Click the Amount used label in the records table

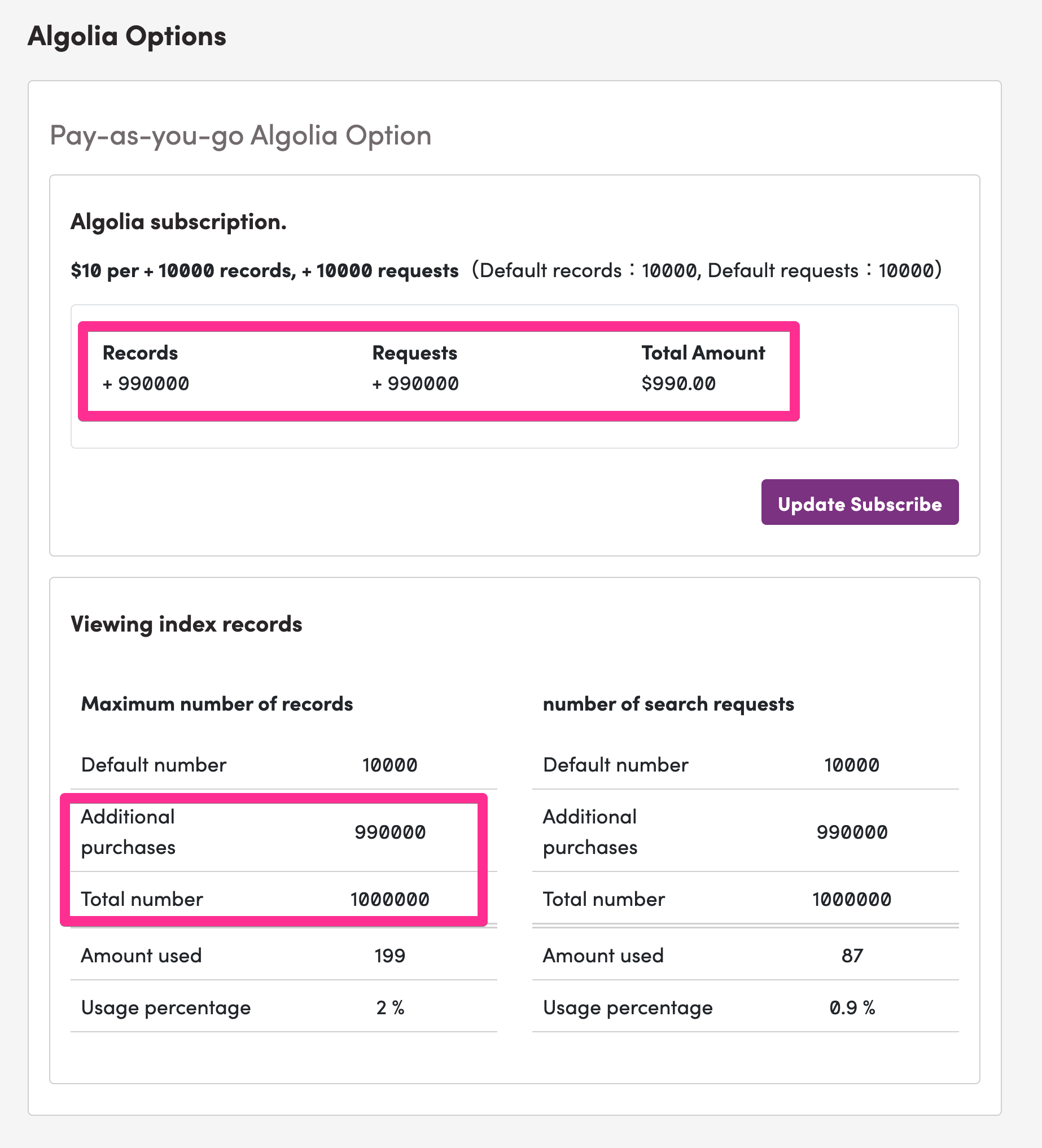point(141,956)
